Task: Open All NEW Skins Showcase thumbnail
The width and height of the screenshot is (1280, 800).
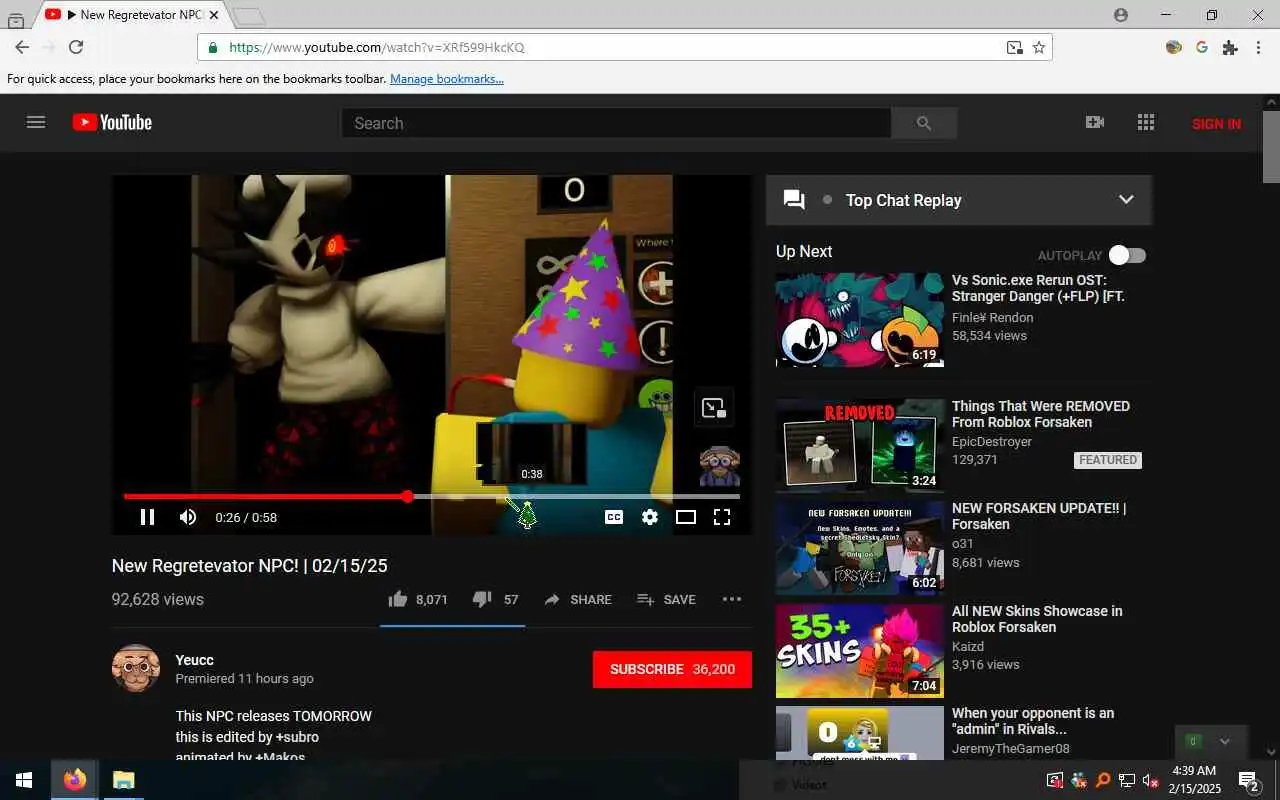Action: pos(859,651)
